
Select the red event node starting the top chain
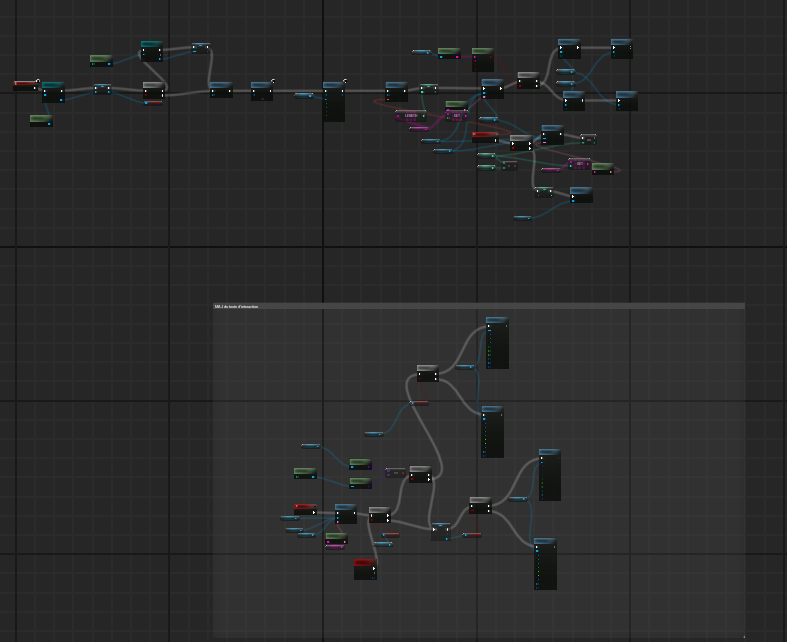click(x=26, y=86)
